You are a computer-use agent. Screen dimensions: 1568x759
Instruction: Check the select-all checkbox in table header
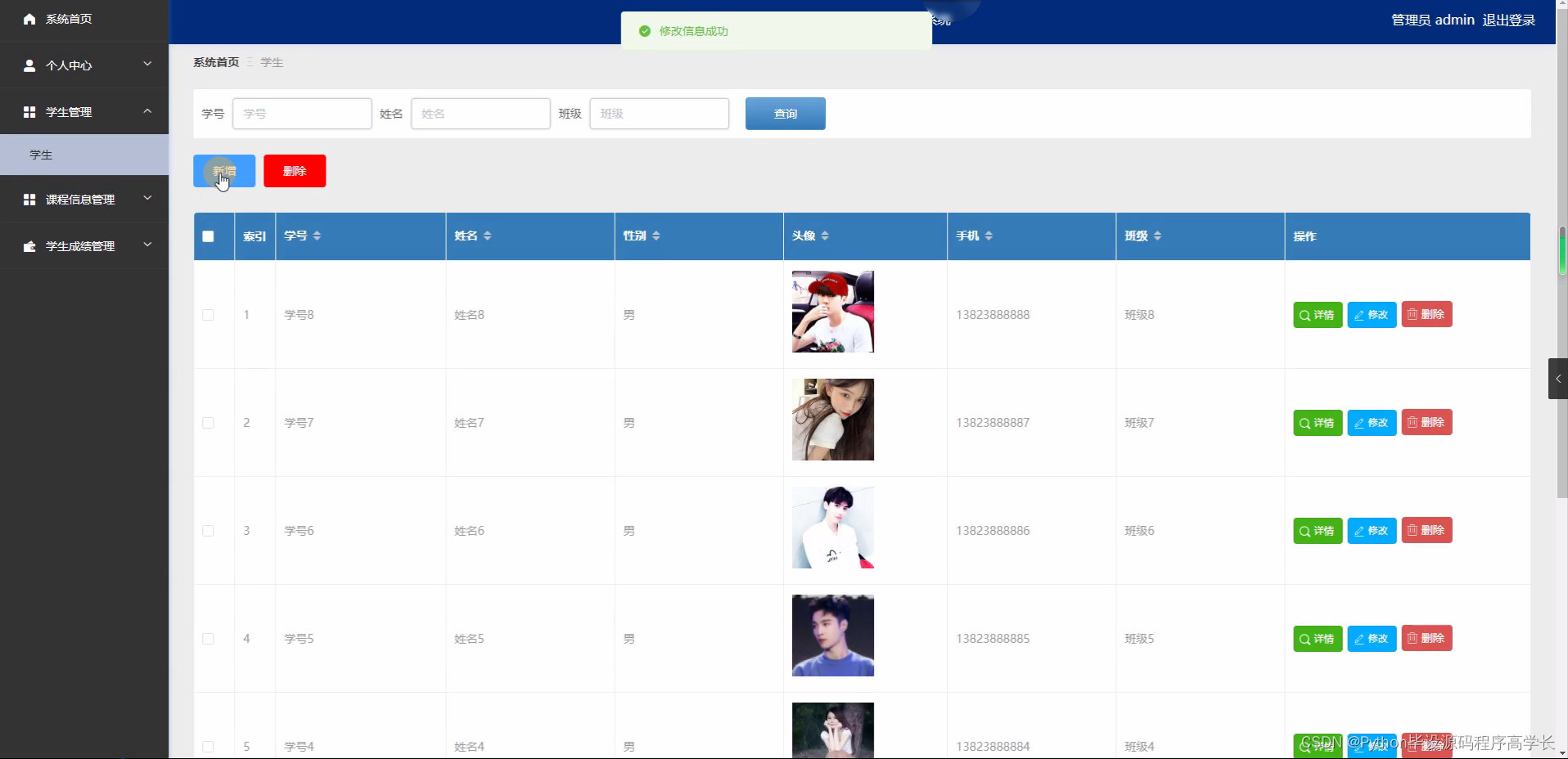[208, 236]
